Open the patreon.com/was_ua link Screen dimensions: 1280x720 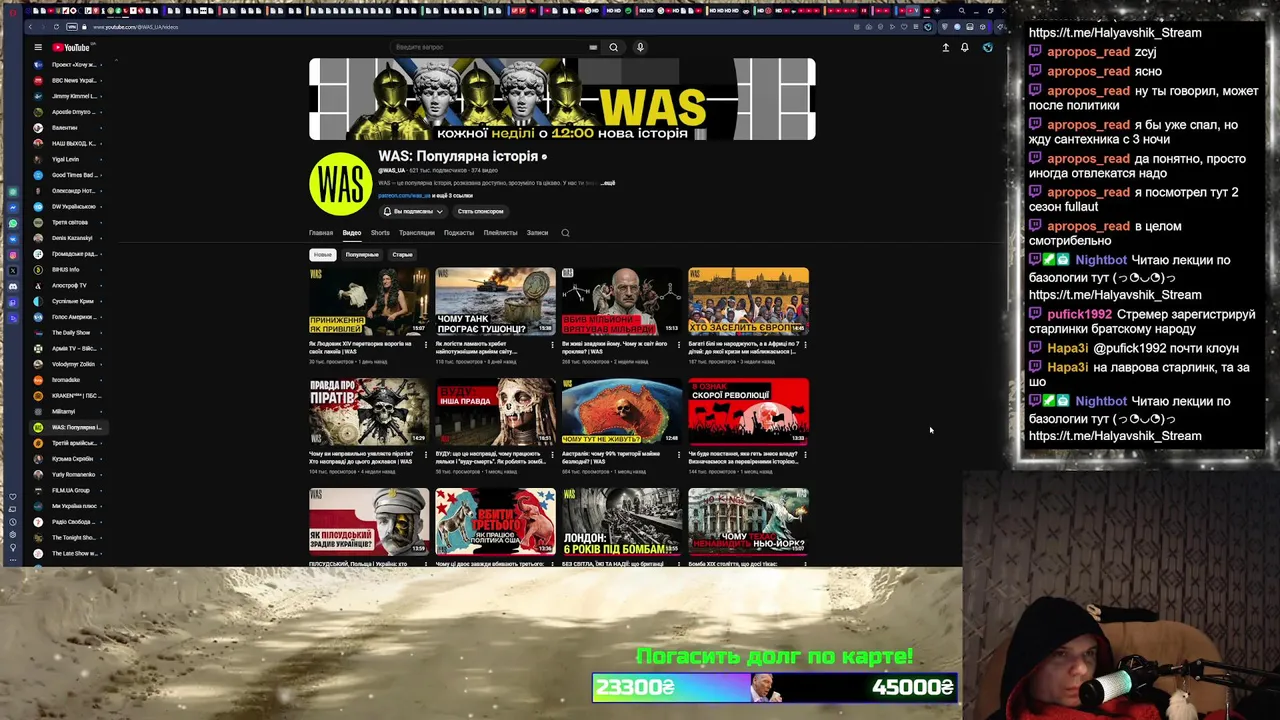404,196
